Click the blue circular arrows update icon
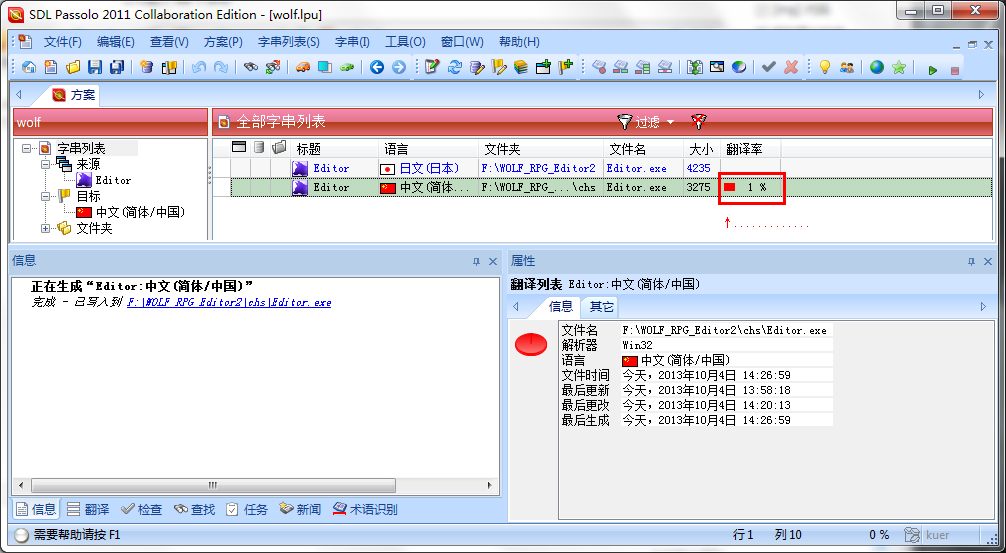This screenshot has height=553, width=1006. point(455,67)
